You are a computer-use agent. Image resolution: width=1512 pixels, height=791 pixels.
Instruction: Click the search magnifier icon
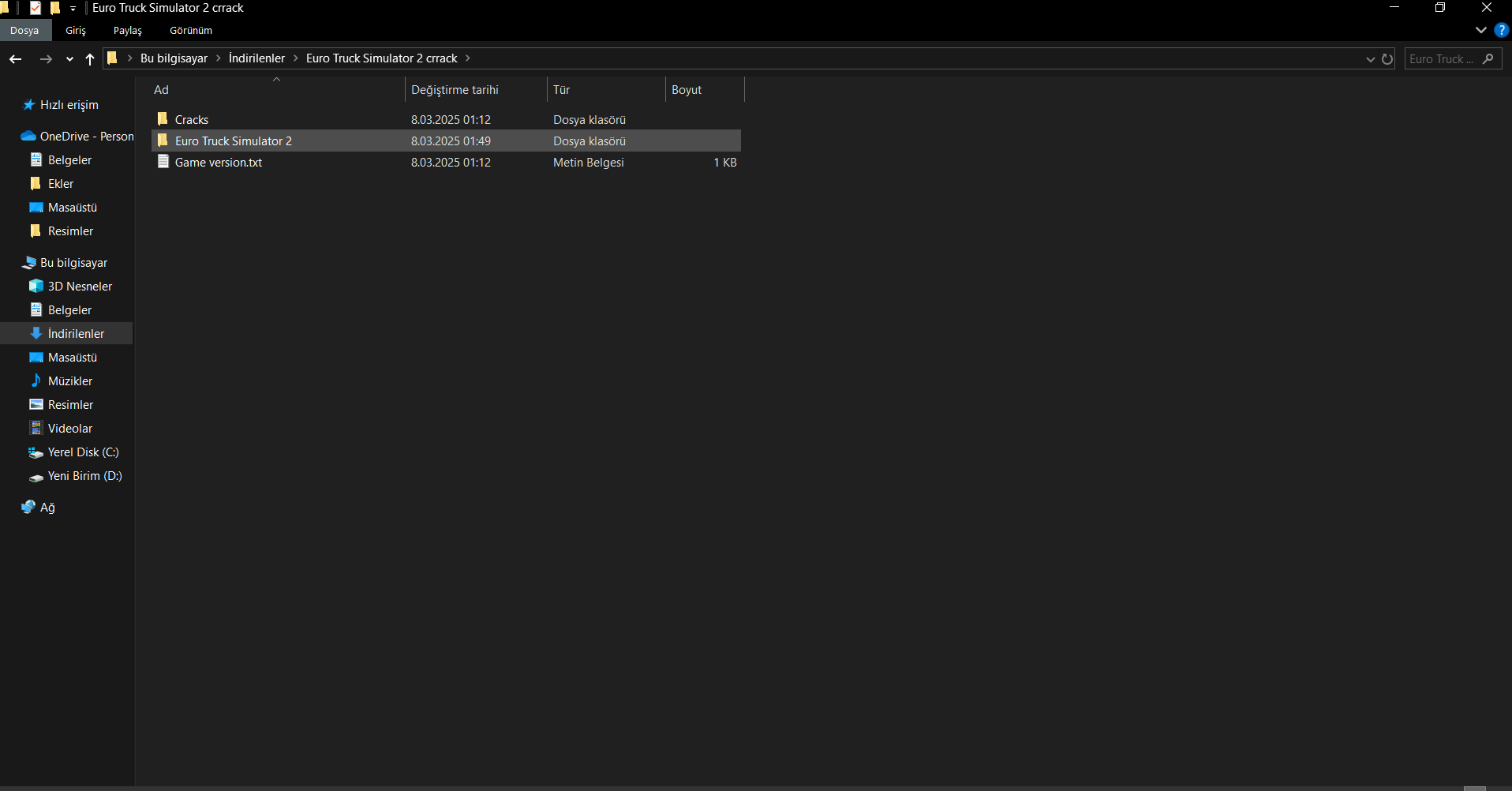1488,58
